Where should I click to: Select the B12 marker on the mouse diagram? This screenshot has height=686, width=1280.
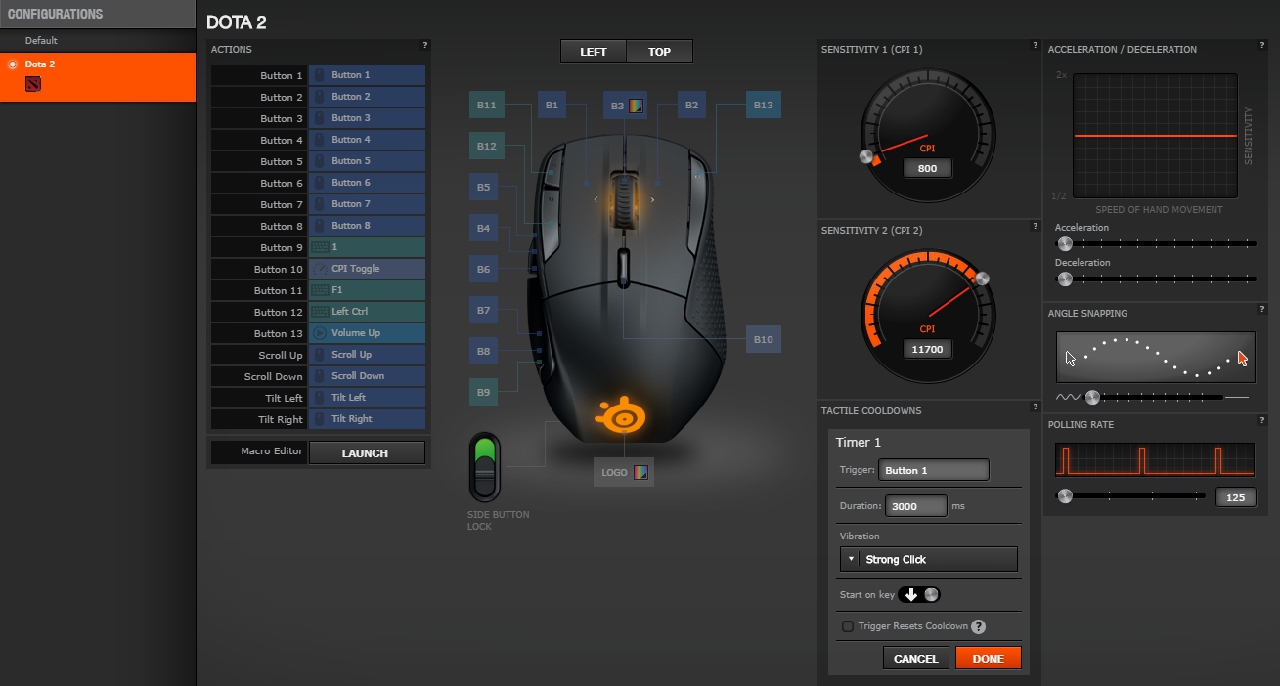(x=487, y=146)
